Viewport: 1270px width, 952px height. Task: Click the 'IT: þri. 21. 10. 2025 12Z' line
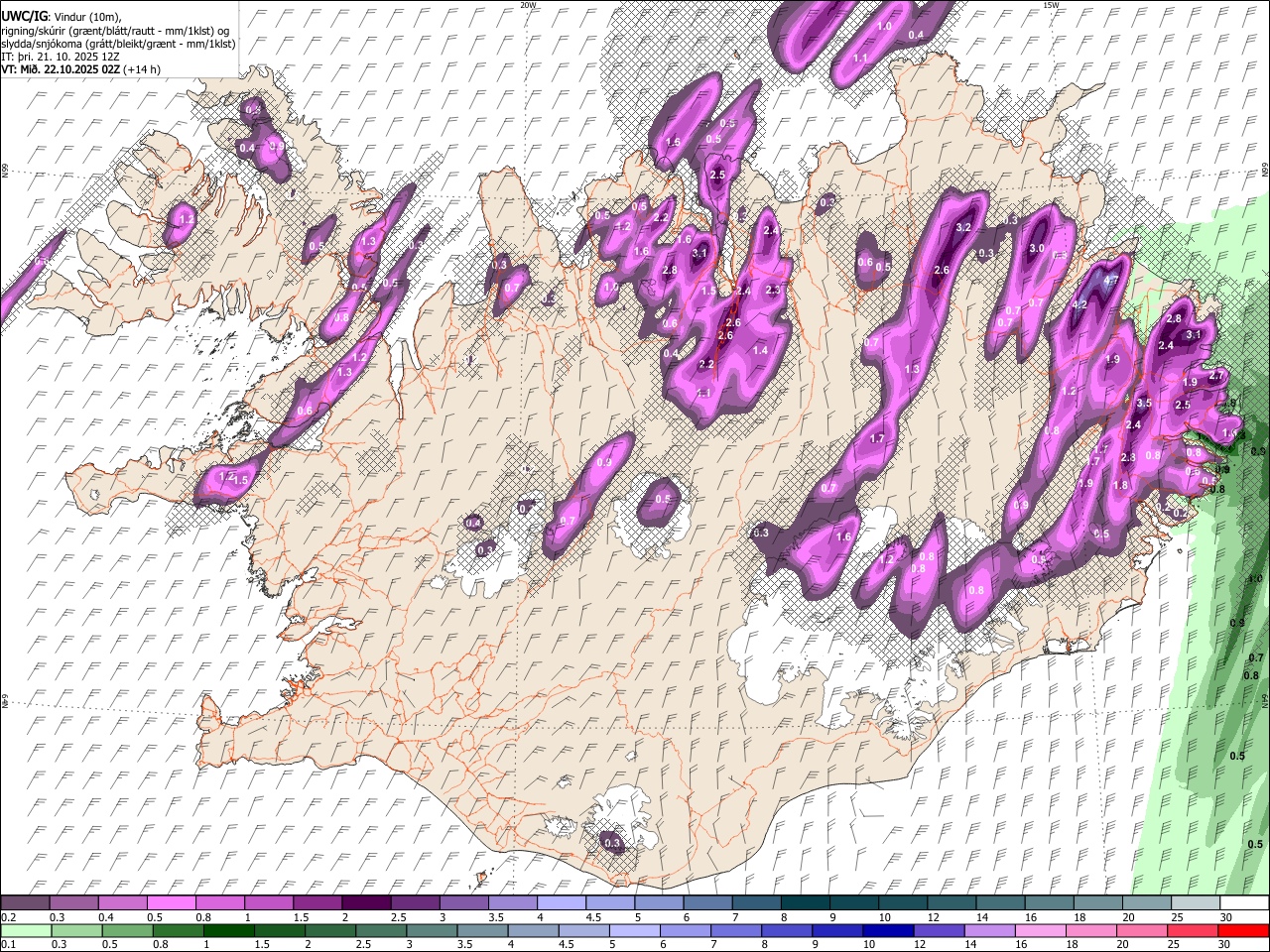(62, 57)
